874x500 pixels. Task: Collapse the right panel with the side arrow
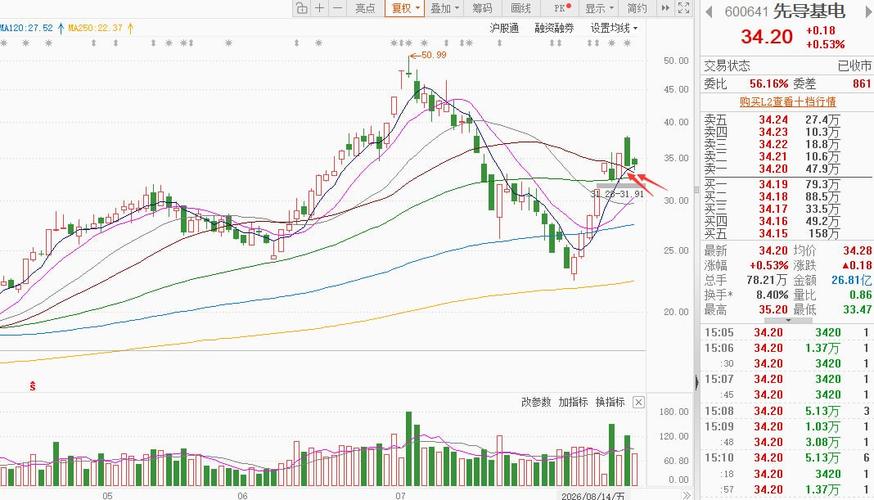point(696,382)
